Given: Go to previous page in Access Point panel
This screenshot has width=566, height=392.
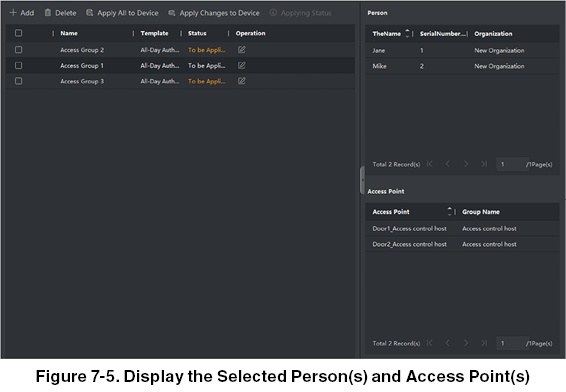Looking at the screenshot, I should 448,343.
